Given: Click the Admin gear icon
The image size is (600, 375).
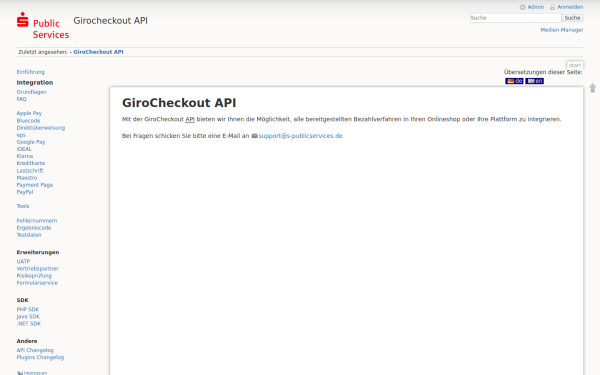Looking at the screenshot, I should click(522, 7).
